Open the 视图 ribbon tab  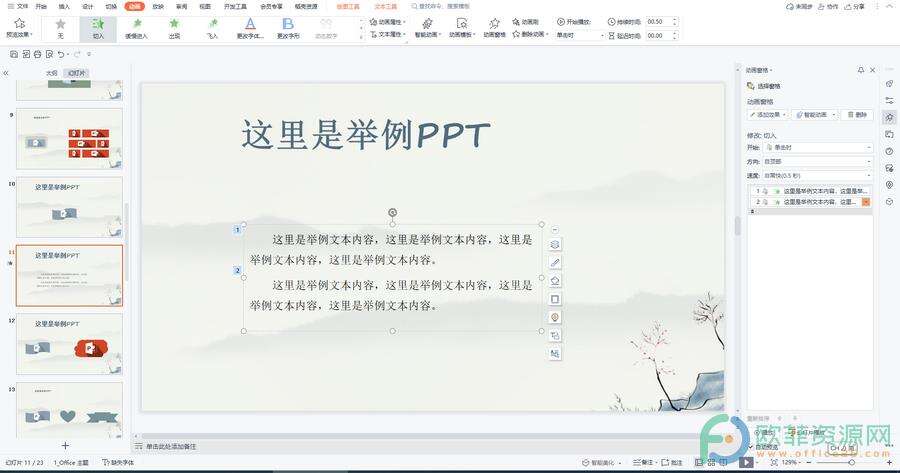(205, 6)
